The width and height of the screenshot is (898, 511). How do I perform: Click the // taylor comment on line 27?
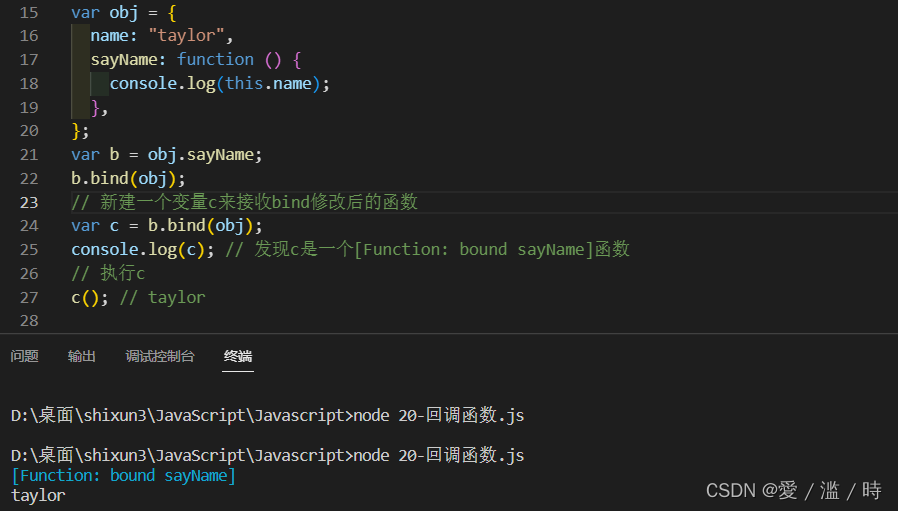pyautogui.click(x=163, y=297)
